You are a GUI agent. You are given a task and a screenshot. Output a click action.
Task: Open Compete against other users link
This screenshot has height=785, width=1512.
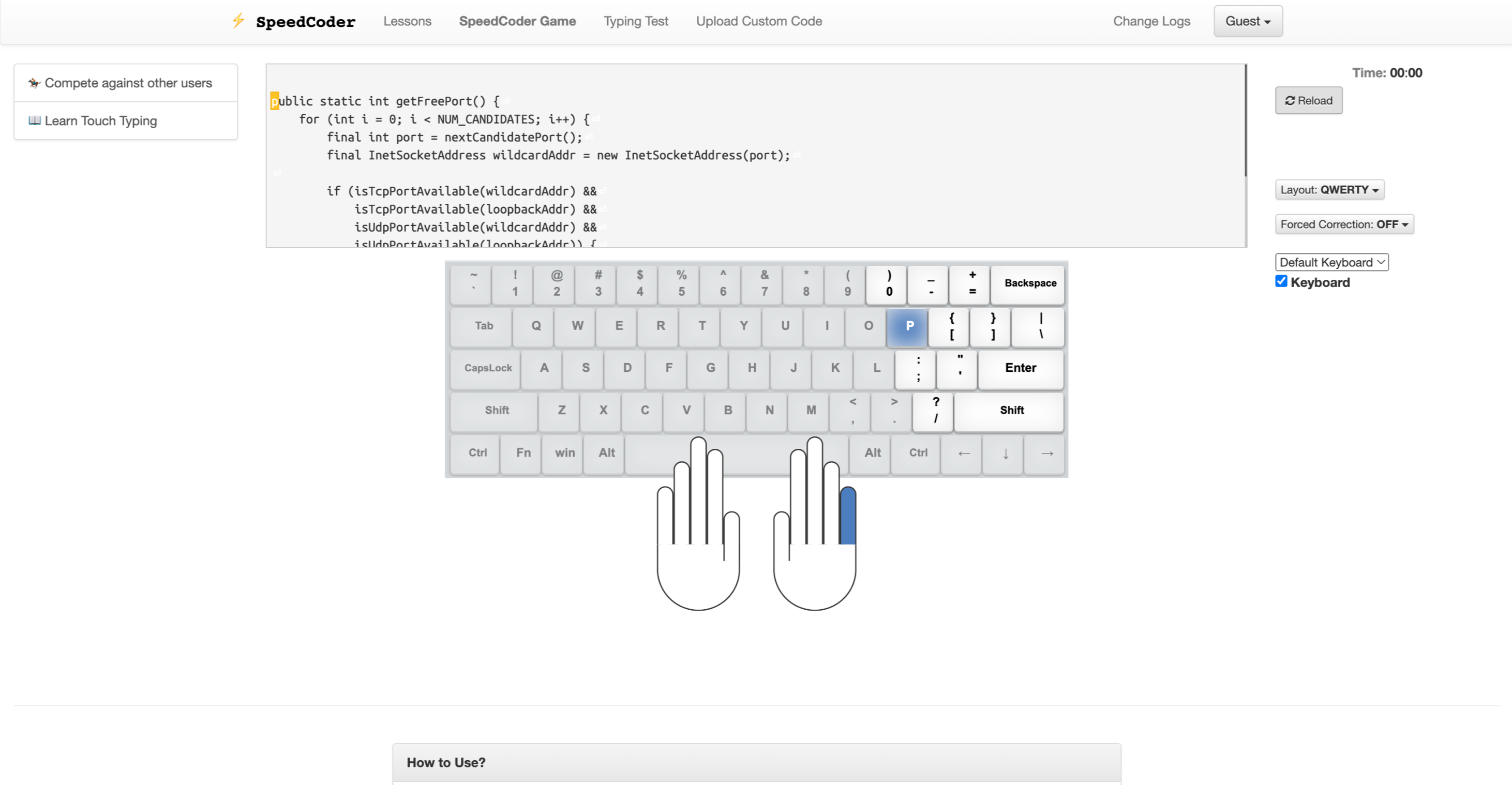(x=128, y=83)
